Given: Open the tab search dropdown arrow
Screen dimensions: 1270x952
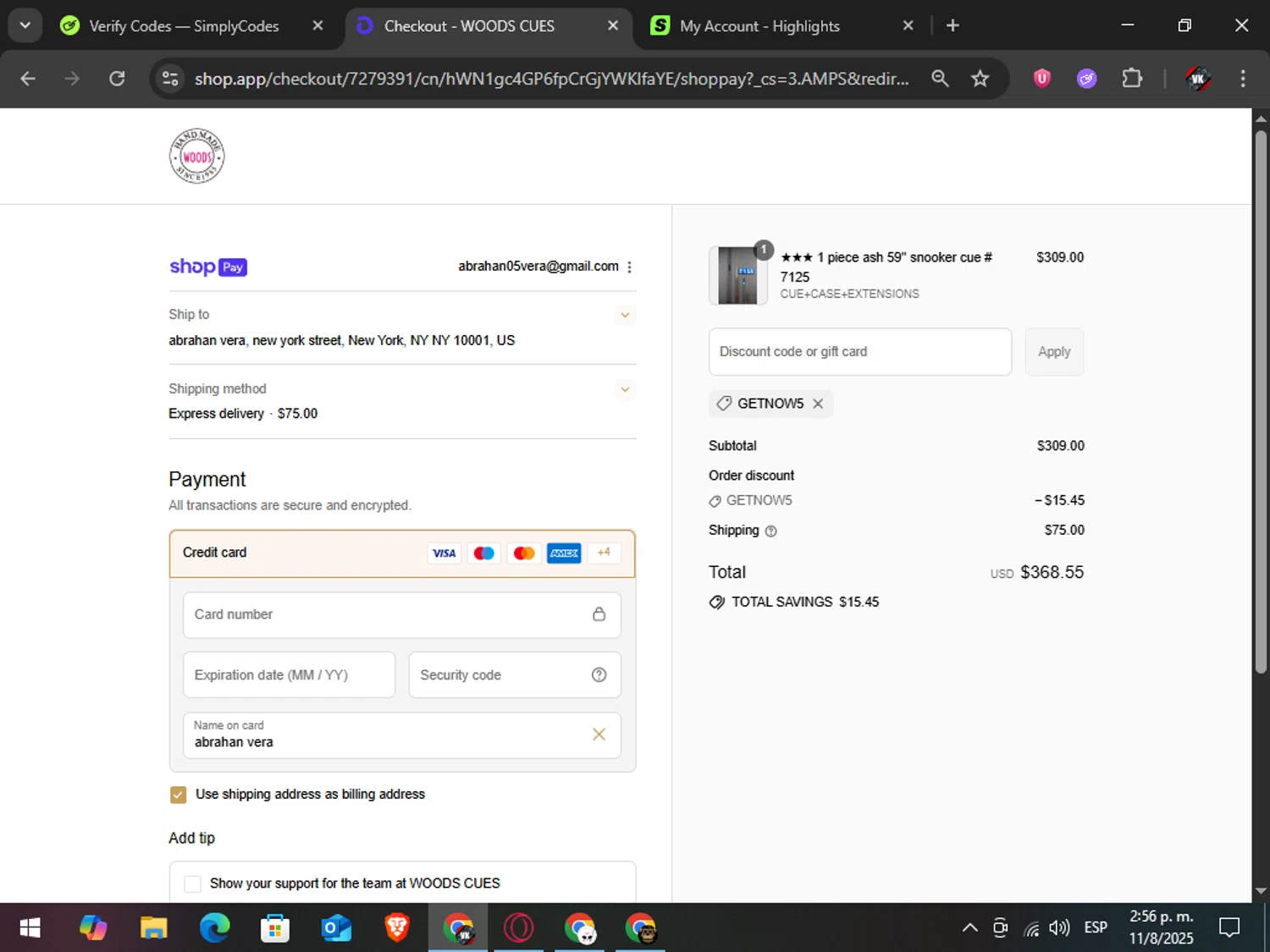Looking at the screenshot, I should point(25,25).
